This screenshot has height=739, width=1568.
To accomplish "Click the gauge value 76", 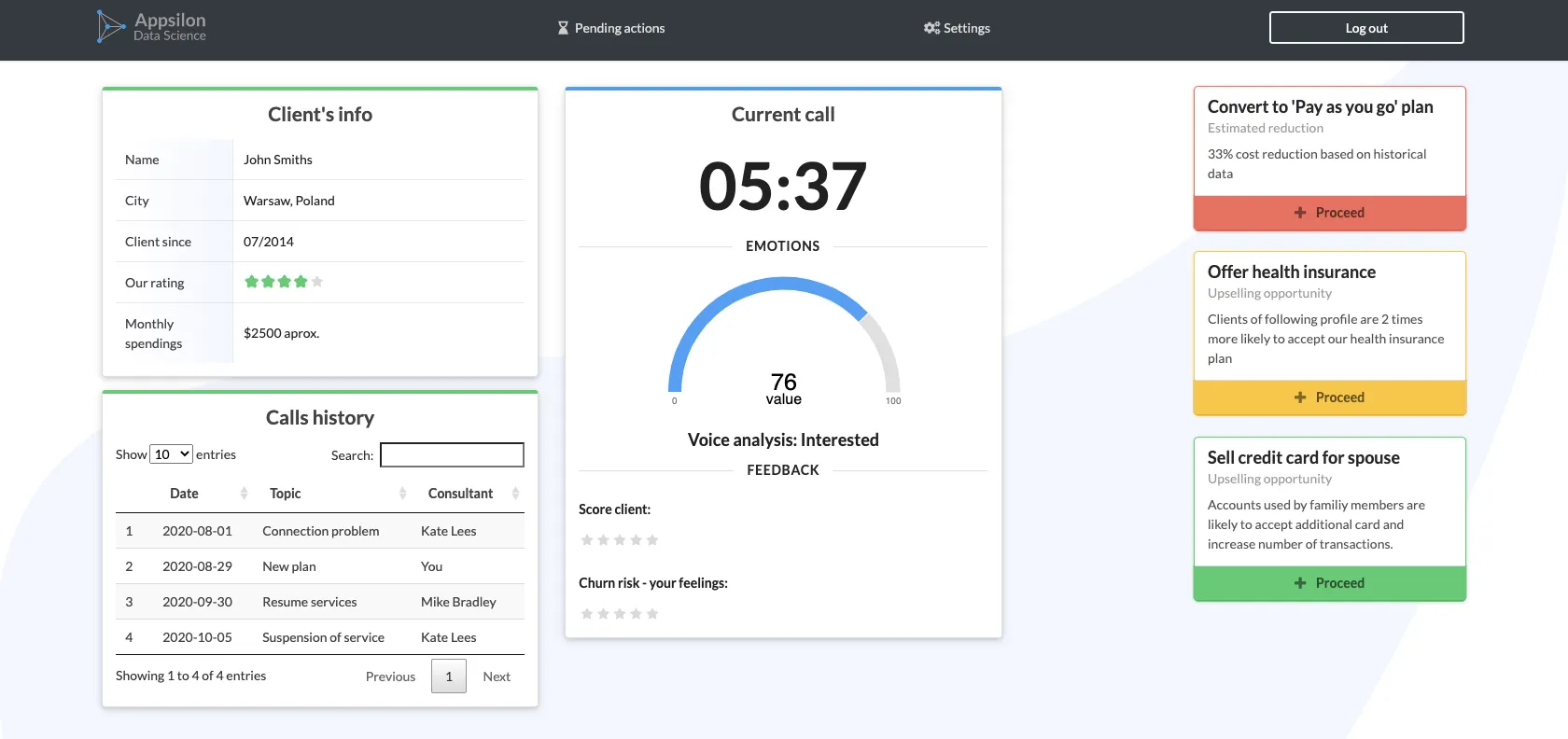I will [x=784, y=382].
